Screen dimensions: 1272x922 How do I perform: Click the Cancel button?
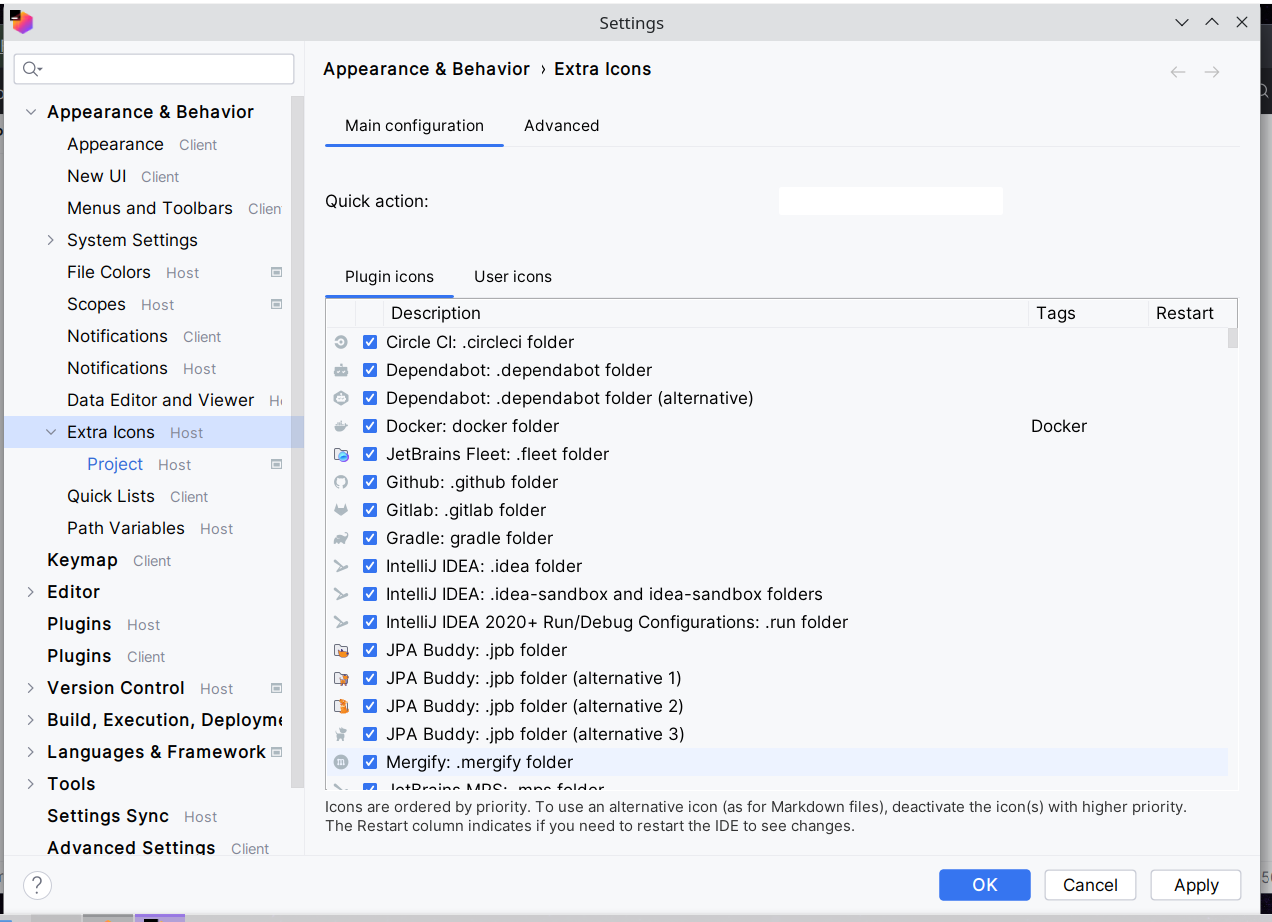tap(1089, 885)
